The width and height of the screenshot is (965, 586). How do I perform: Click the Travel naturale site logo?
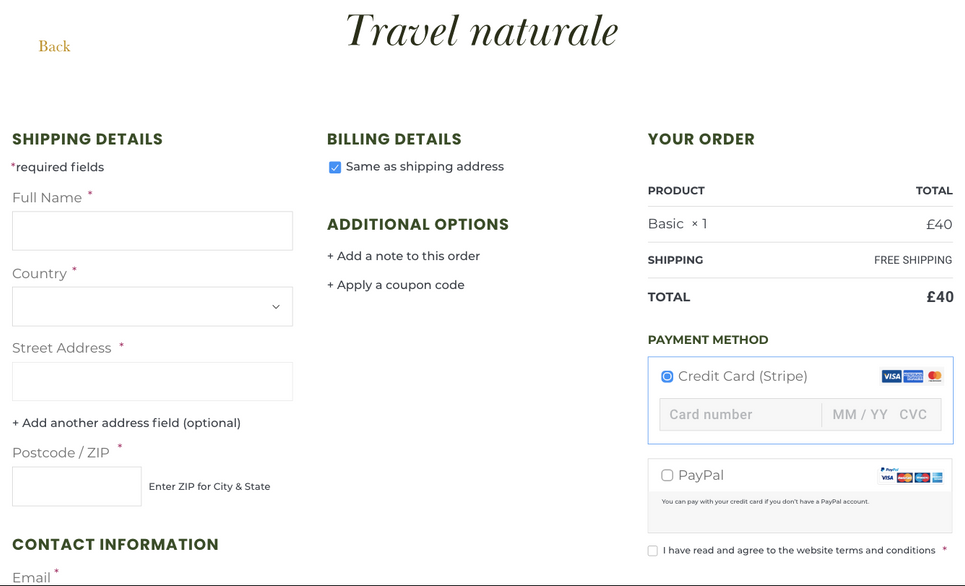click(482, 31)
